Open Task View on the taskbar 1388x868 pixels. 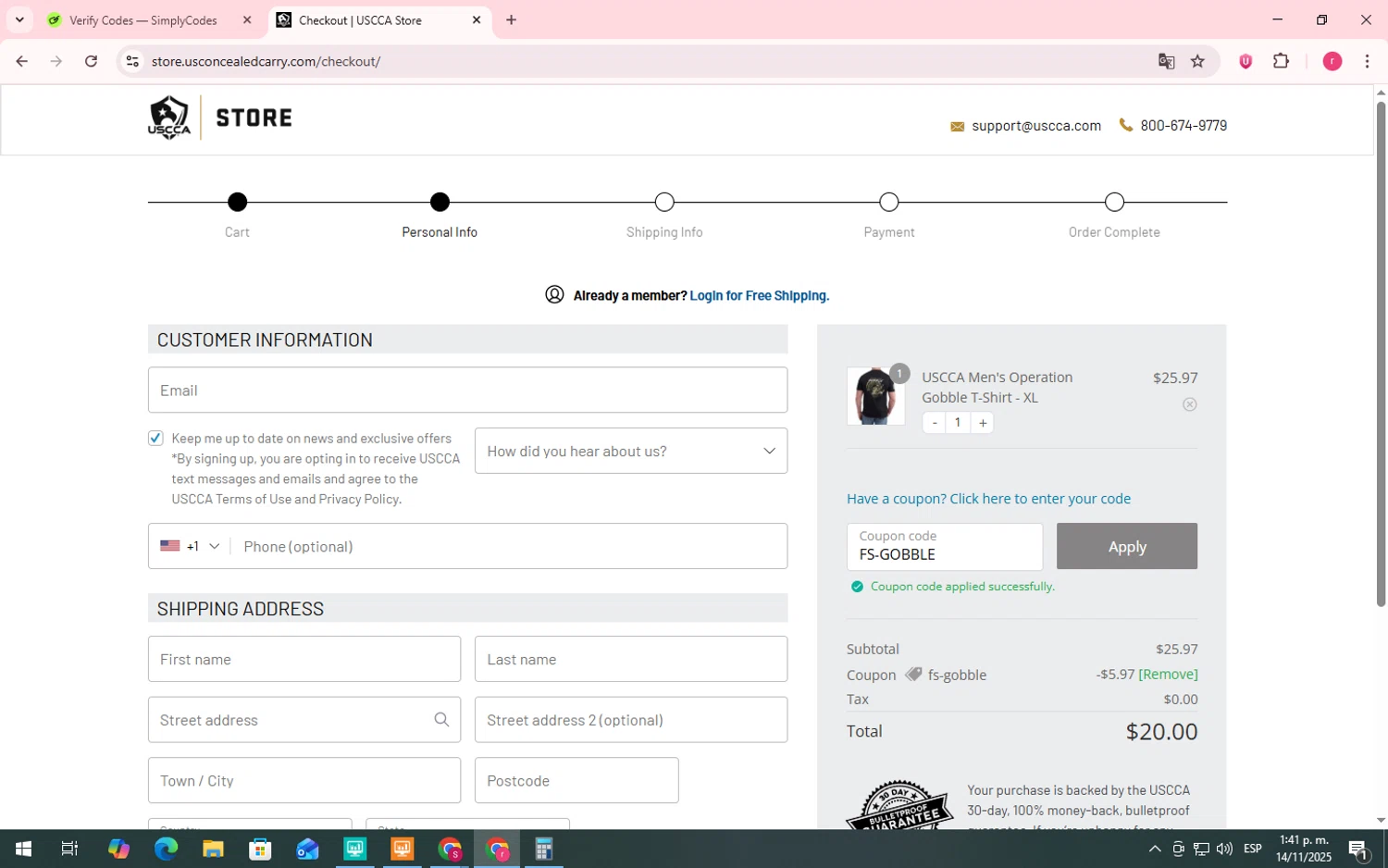point(69,849)
